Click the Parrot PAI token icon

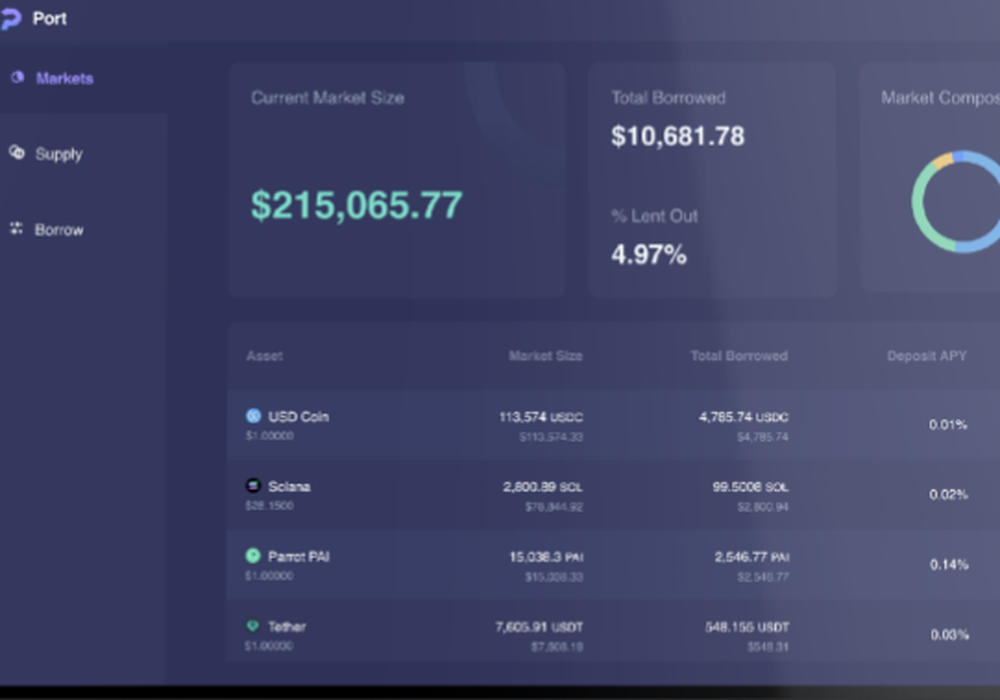click(x=253, y=556)
